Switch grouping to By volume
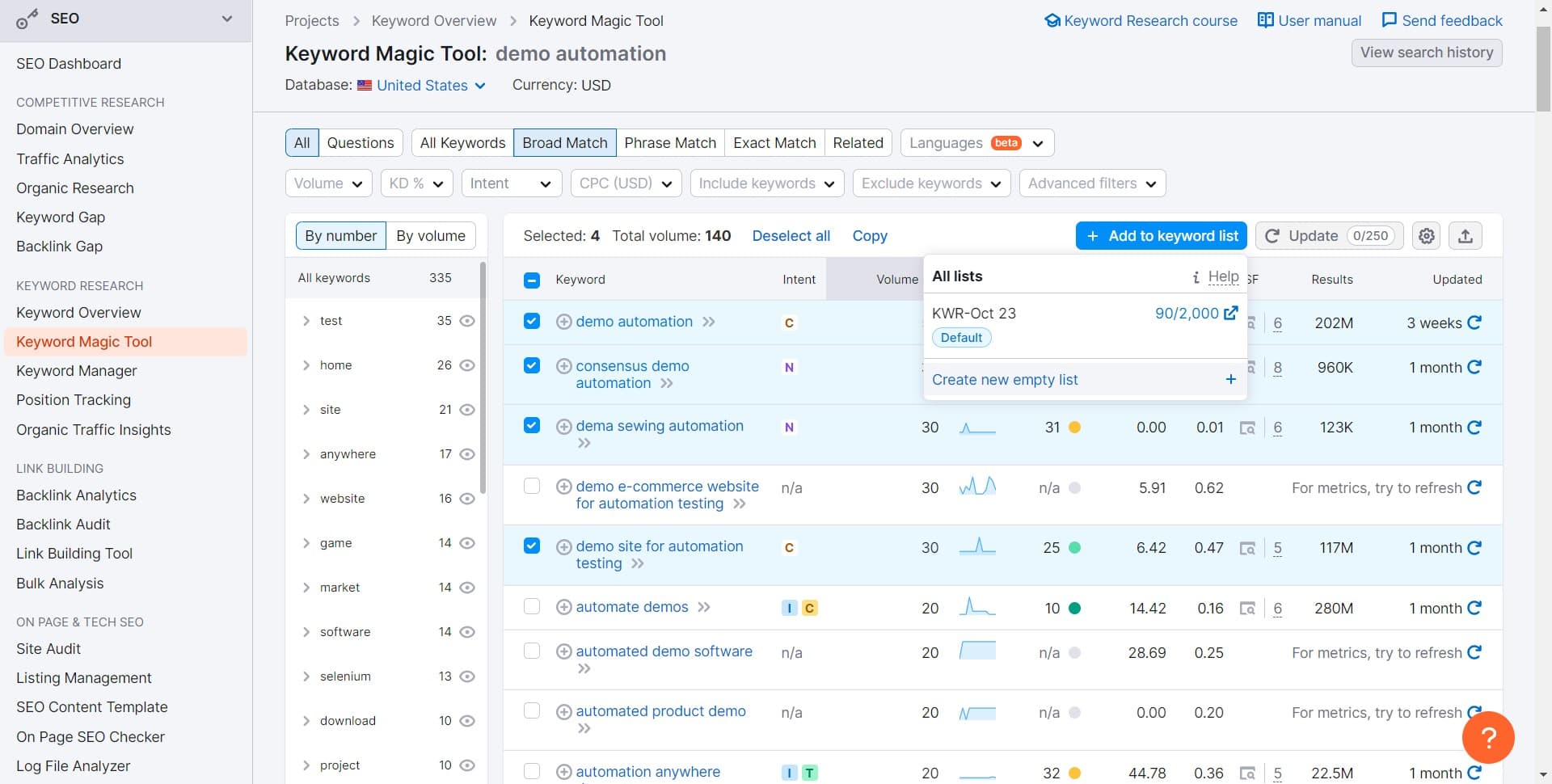 [431, 236]
